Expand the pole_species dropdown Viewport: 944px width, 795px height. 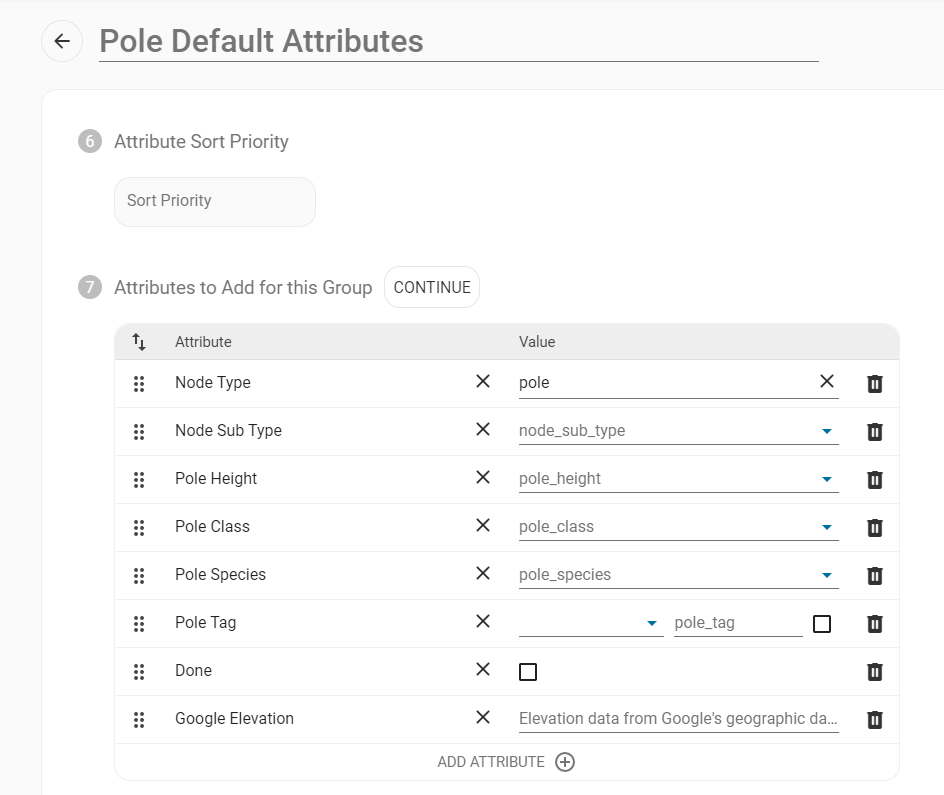(827, 575)
